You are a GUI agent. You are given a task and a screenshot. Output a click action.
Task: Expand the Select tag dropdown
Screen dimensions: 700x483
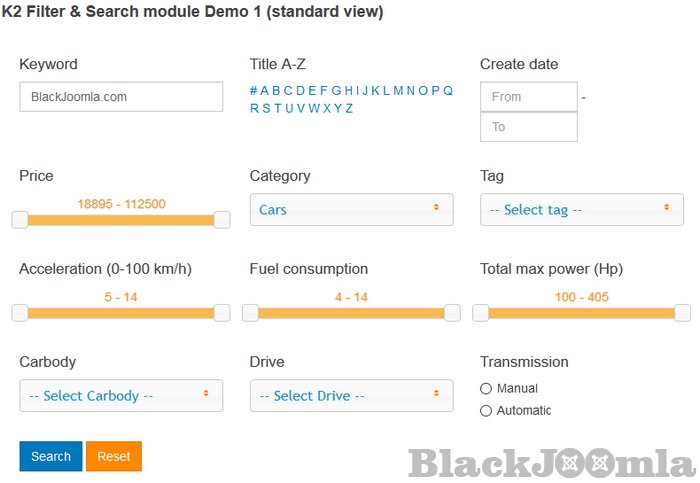pos(581,210)
